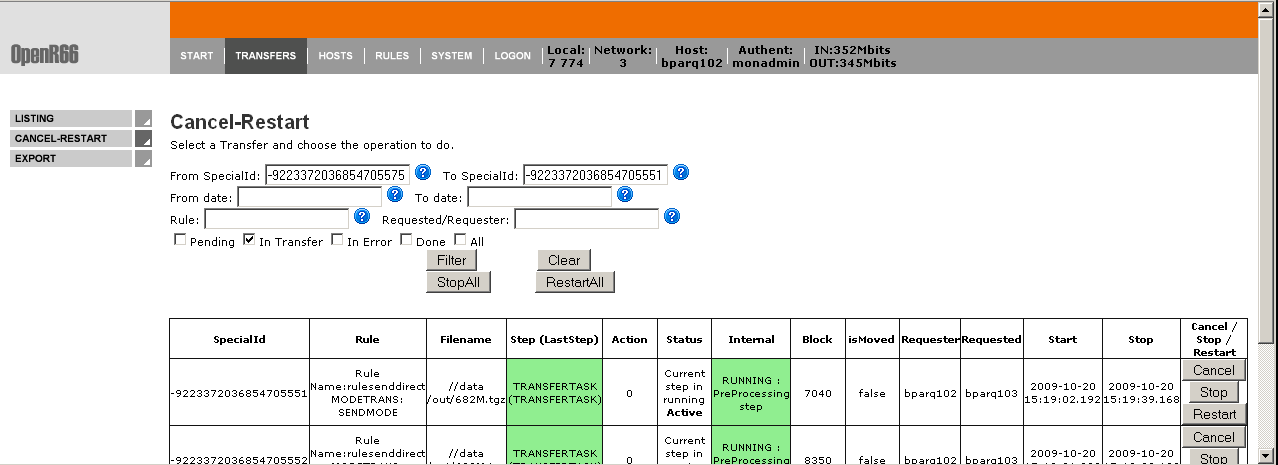
Task: Focus the To SpecialId input field
Action: (x=595, y=174)
